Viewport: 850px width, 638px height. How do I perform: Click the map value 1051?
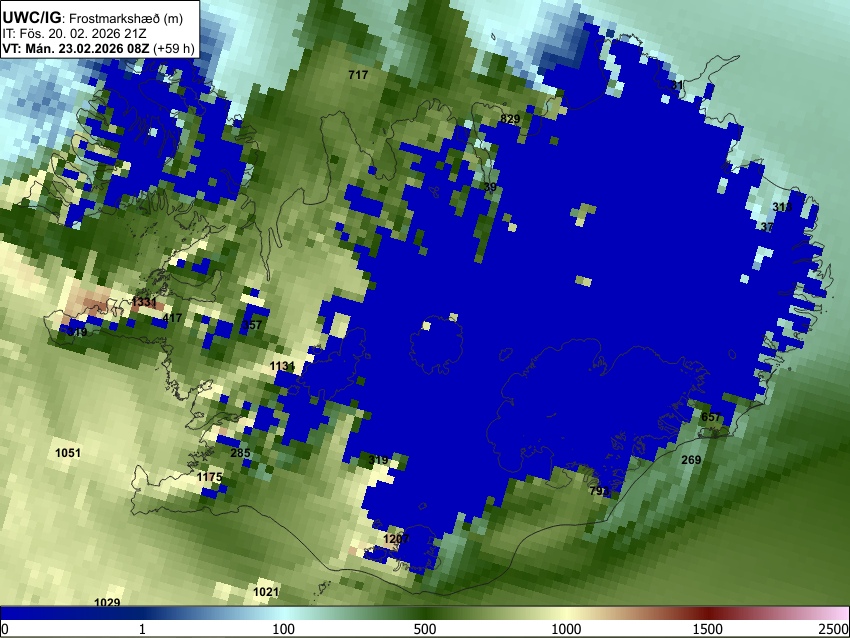[x=68, y=453]
